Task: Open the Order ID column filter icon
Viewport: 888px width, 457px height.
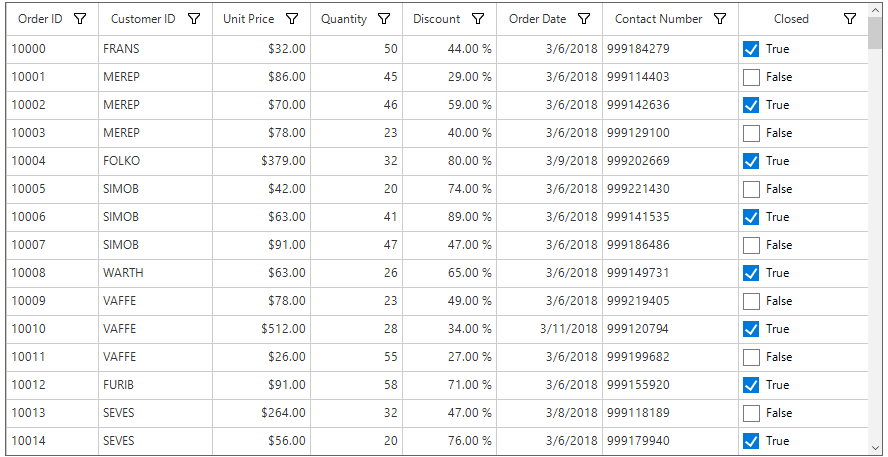Action: pos(80,19)
